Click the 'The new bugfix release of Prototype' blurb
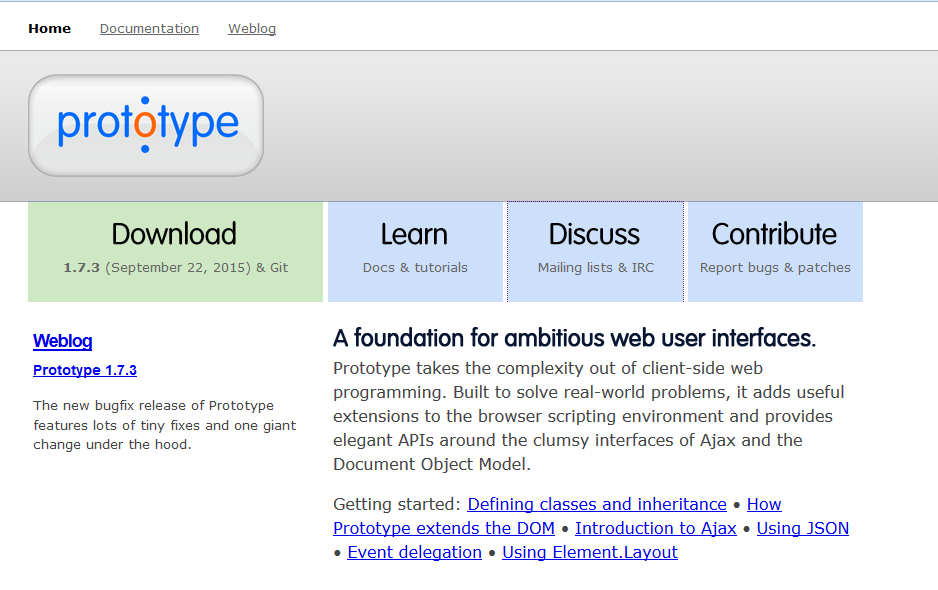Viewport: 938px width, 590px height. [x=165, y=425]
